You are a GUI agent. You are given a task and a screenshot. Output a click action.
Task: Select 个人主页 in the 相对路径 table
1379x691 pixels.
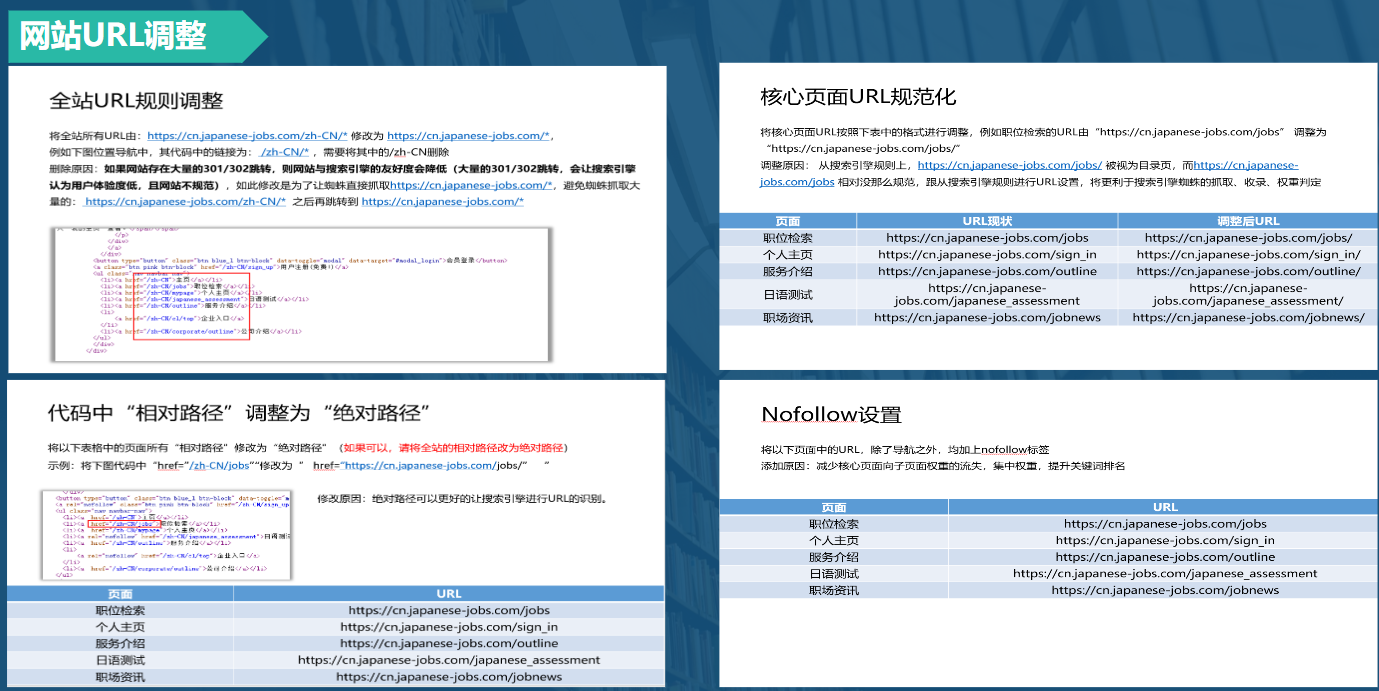click(x=120, y=627)
